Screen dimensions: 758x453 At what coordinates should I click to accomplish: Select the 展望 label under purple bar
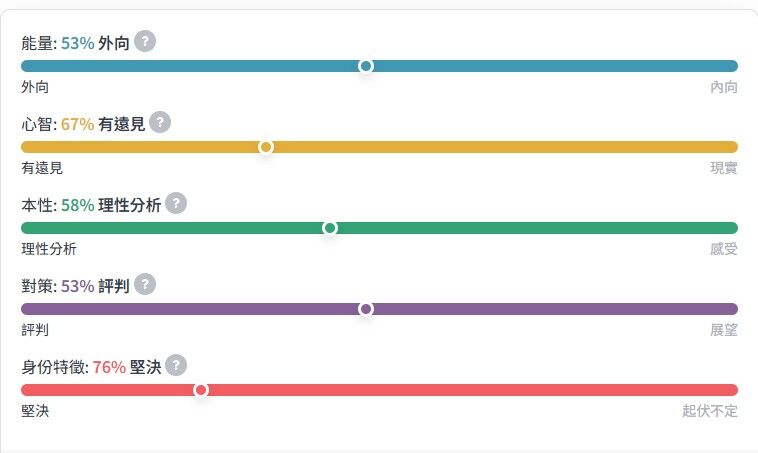pyautogui.click(x=724, y=330)
